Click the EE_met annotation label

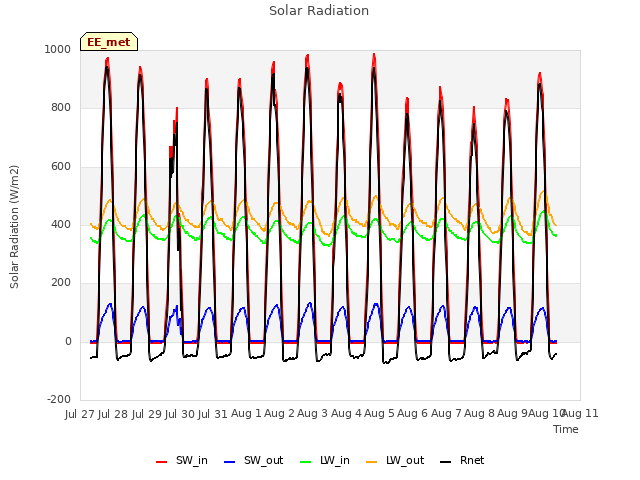[x=109, y=42]
